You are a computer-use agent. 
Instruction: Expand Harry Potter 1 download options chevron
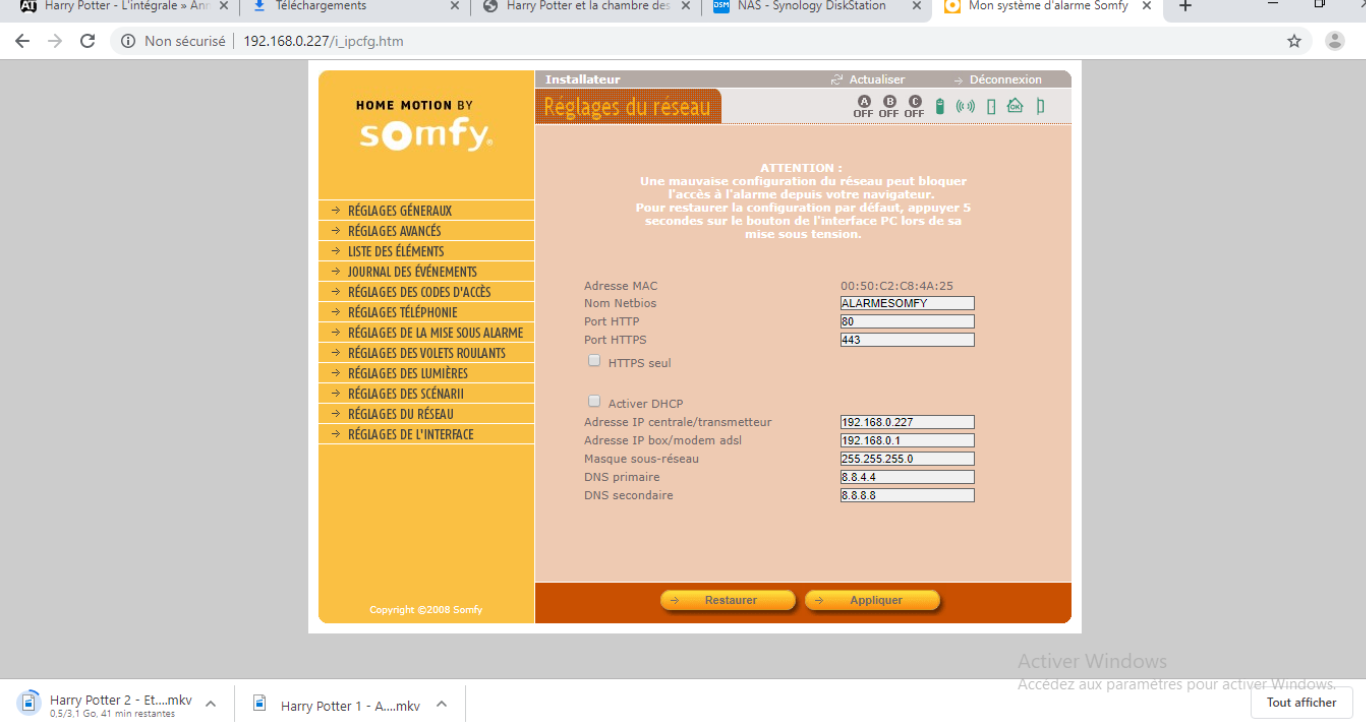point(441,704)
